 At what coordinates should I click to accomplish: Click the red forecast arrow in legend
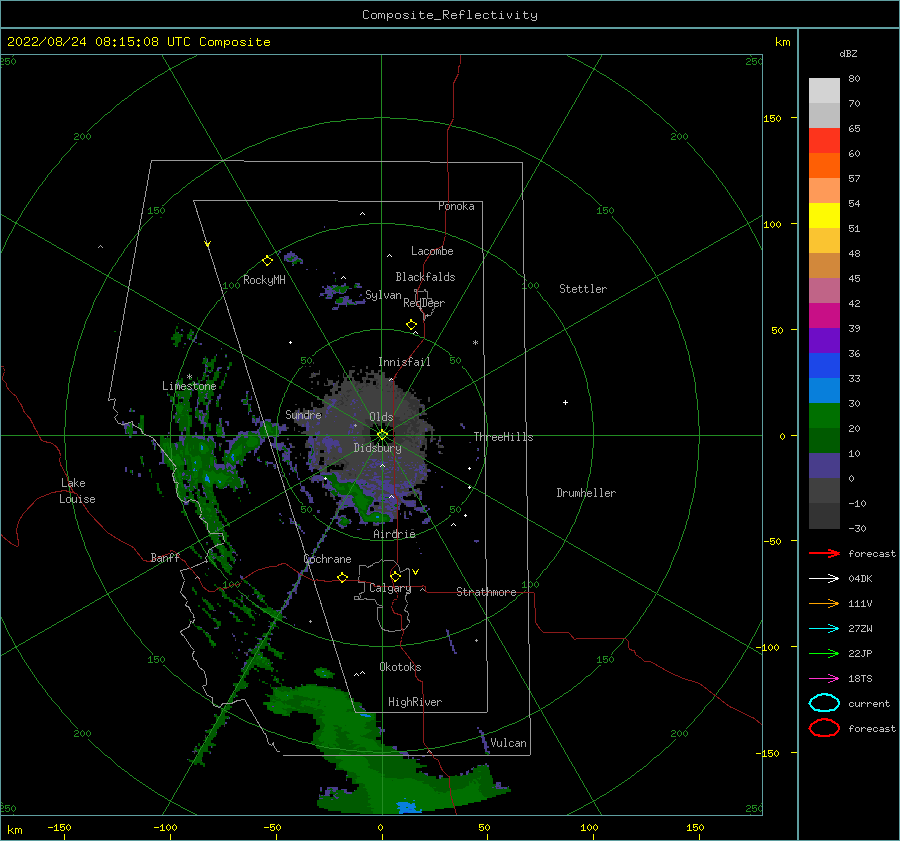point(824,553)
